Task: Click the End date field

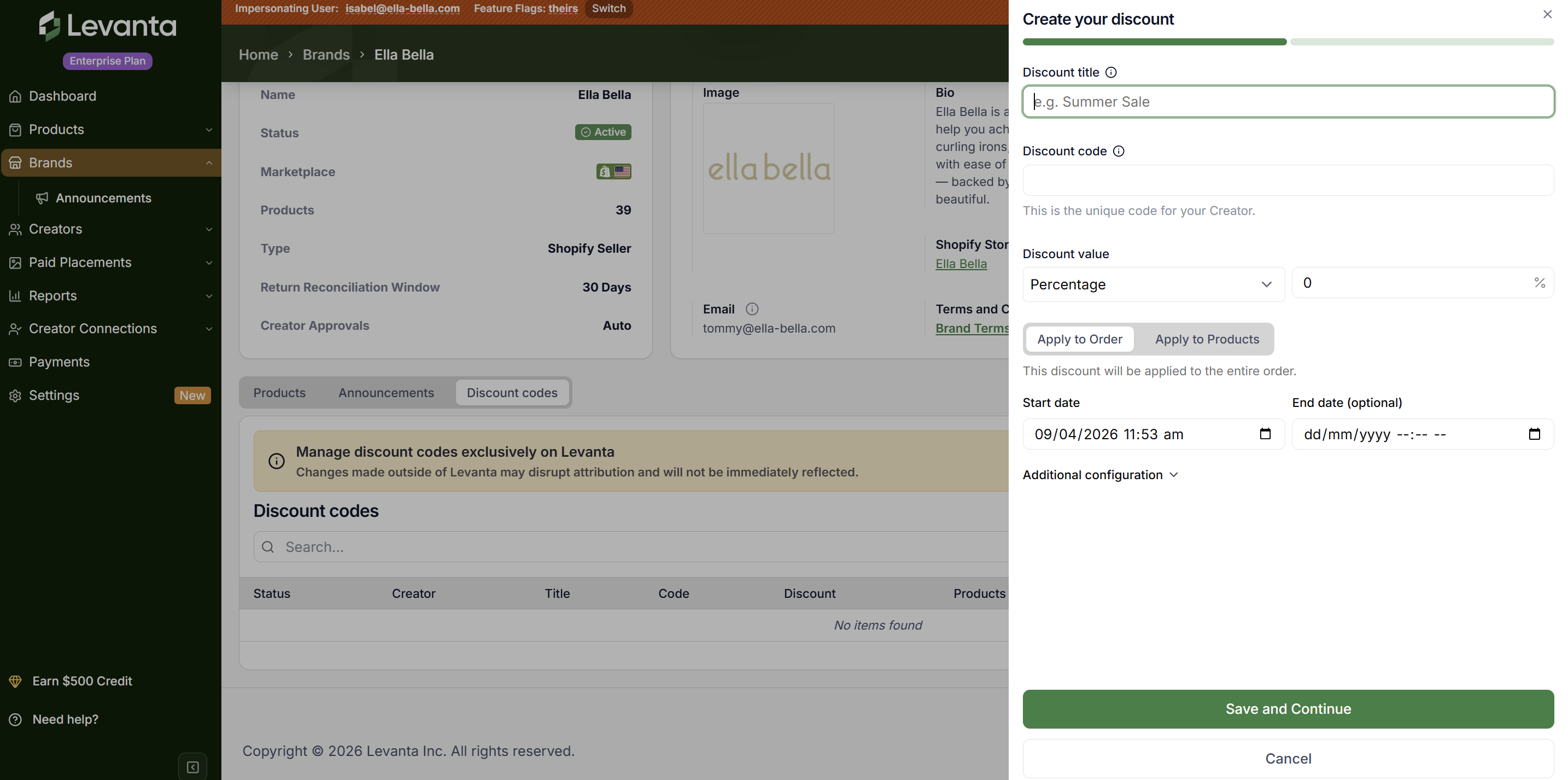Action: [x=1423, y=434]
